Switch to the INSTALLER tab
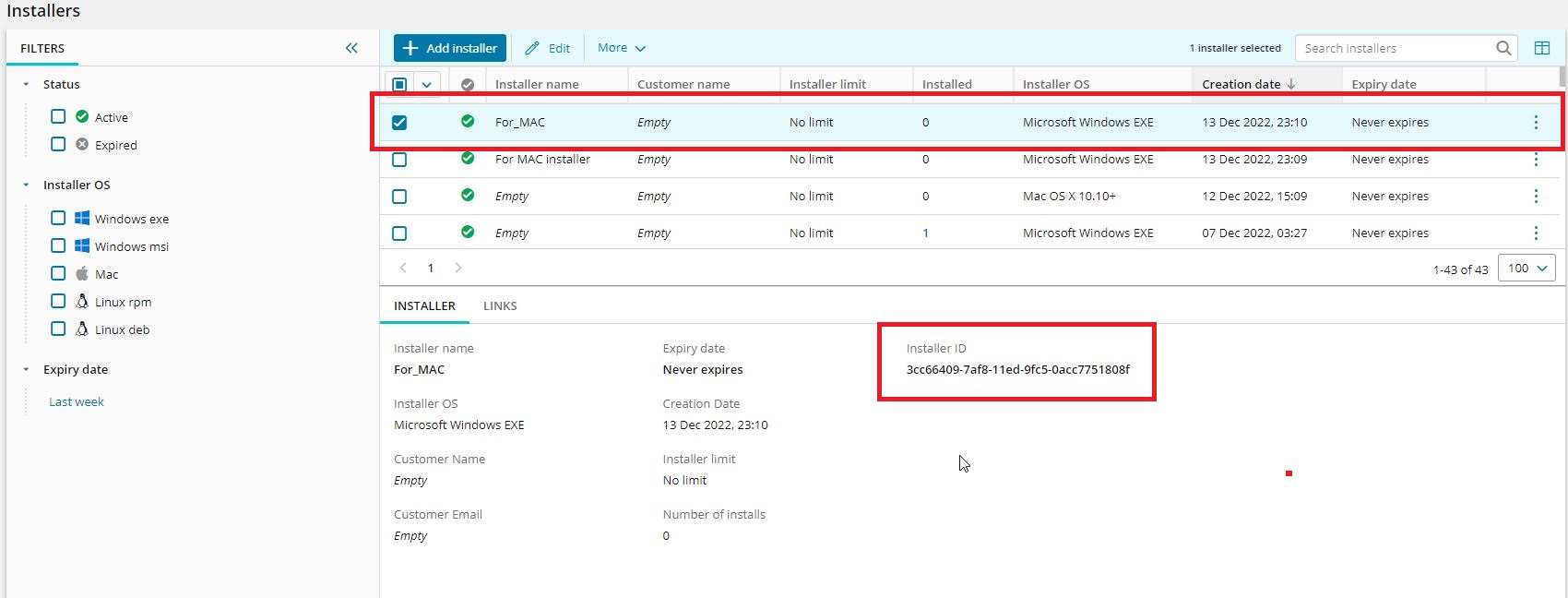The image size is (1568, 598). [424, 306]
